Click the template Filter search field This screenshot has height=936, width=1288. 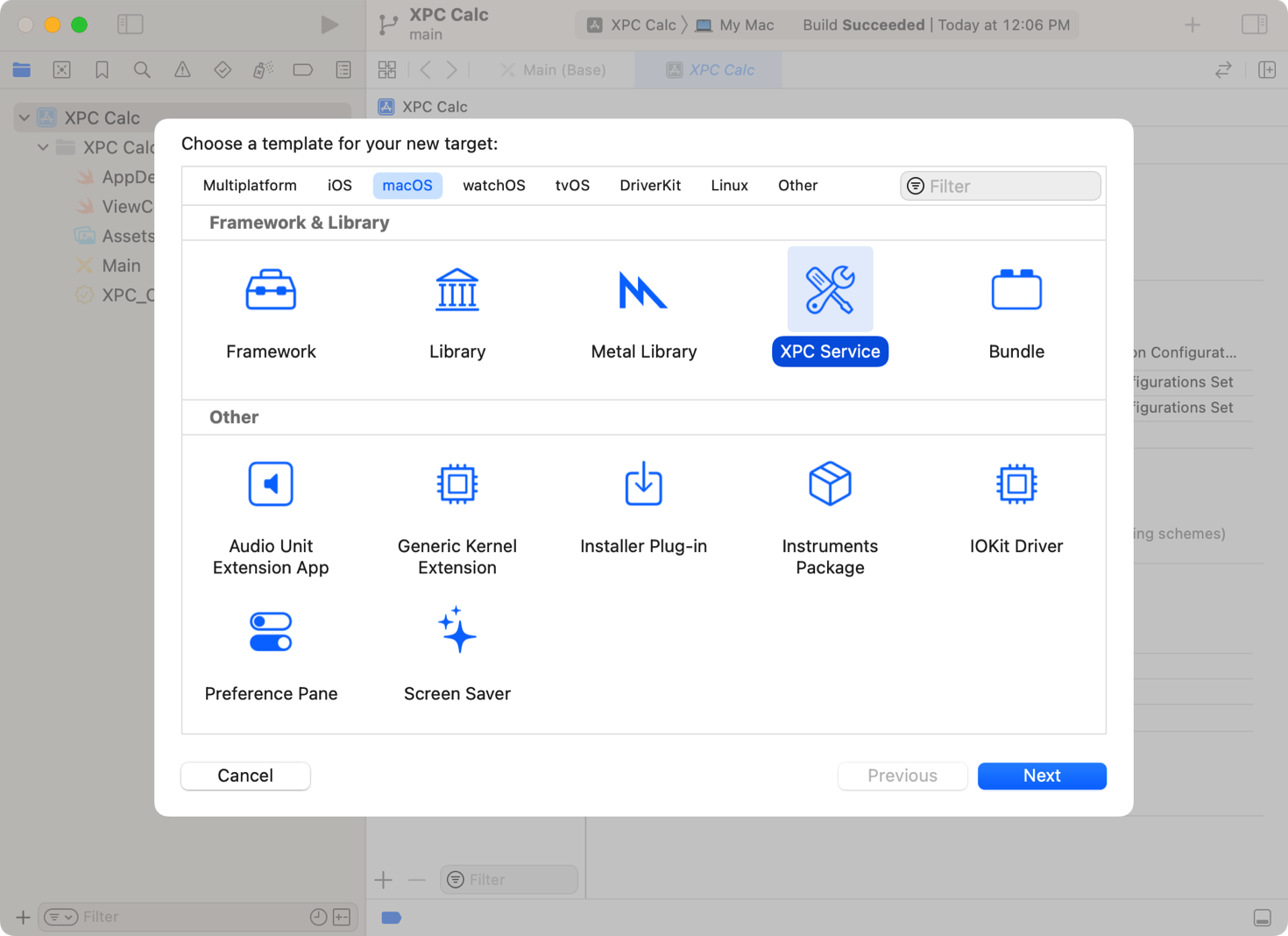pos(1000,185)
